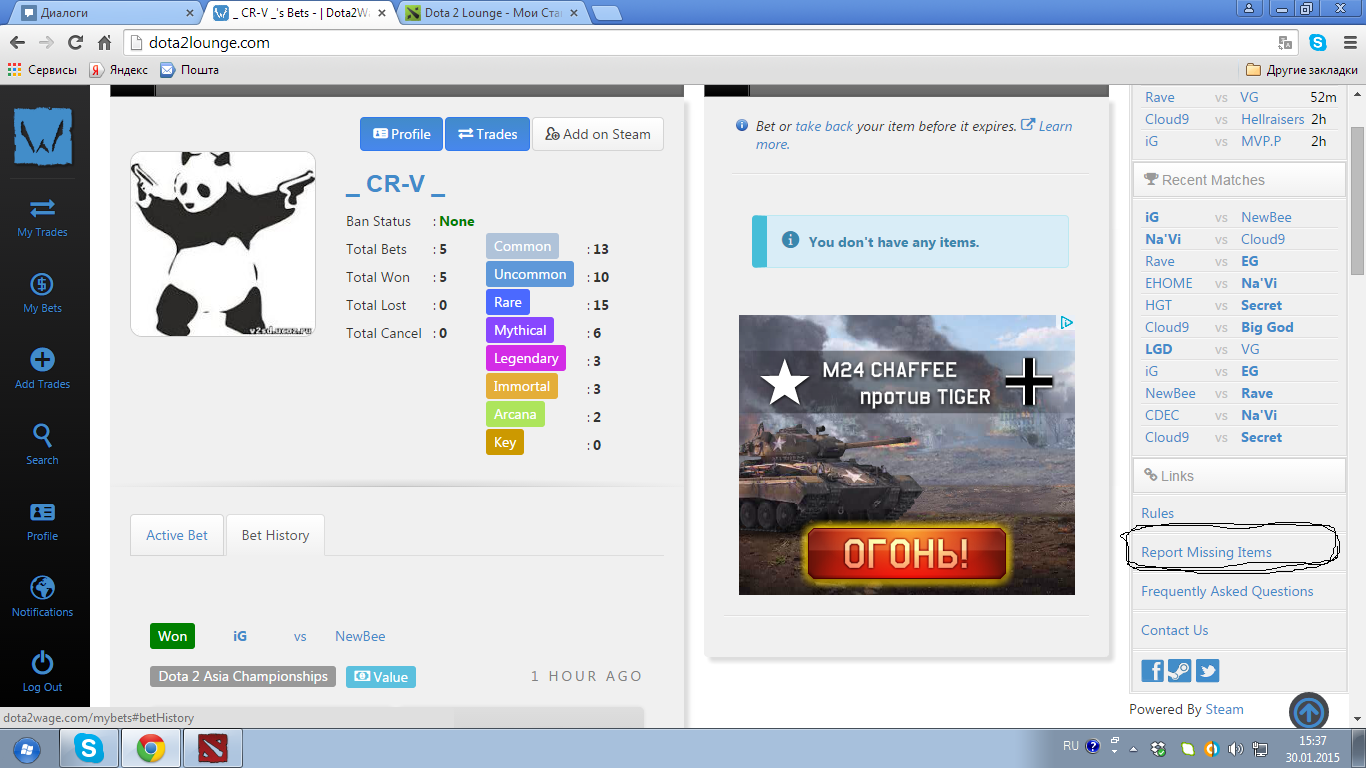
Task: Click the address bar URL field
Action: pos(700,43)
